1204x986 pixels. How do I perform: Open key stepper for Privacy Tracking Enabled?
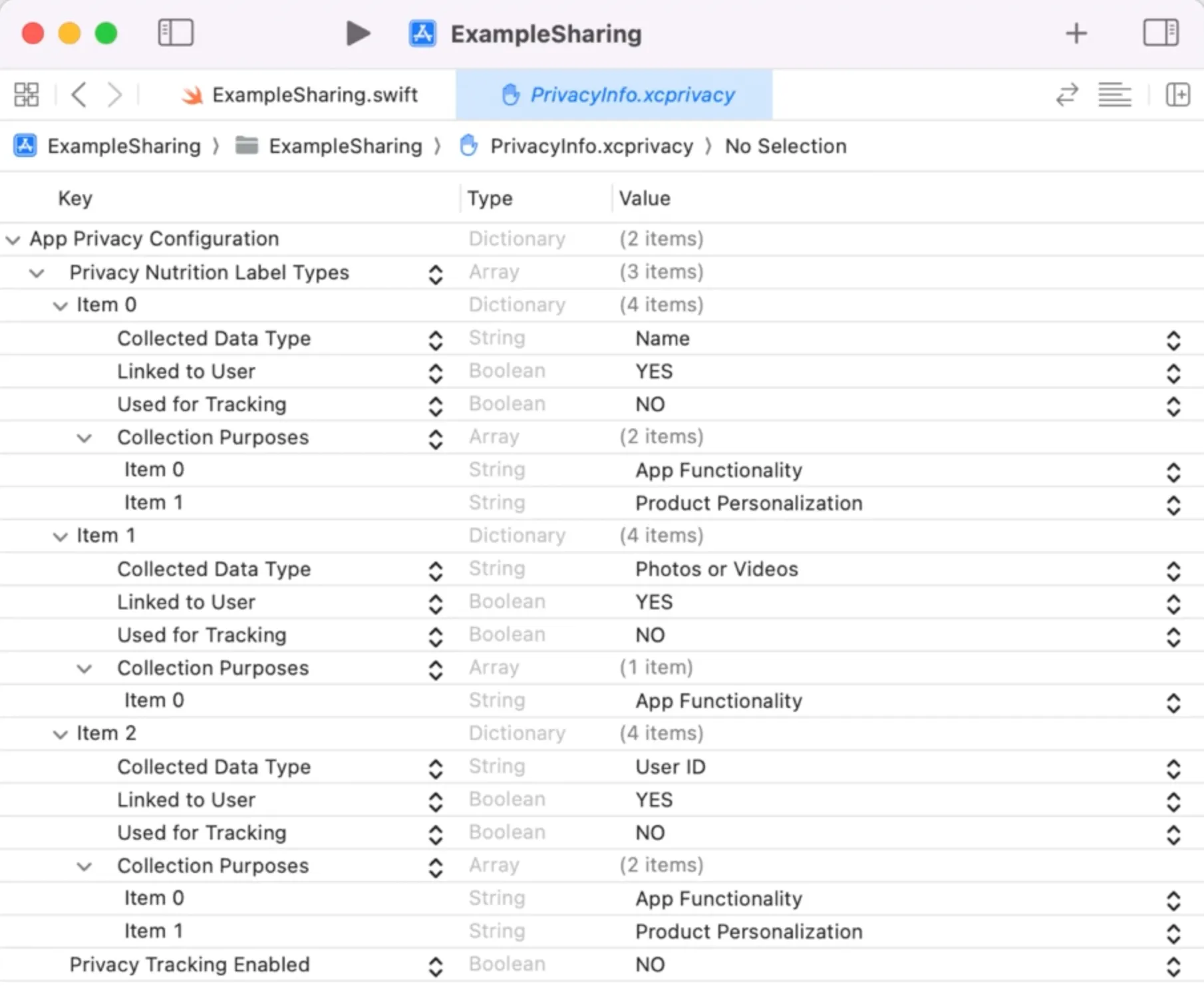(436, 966)
